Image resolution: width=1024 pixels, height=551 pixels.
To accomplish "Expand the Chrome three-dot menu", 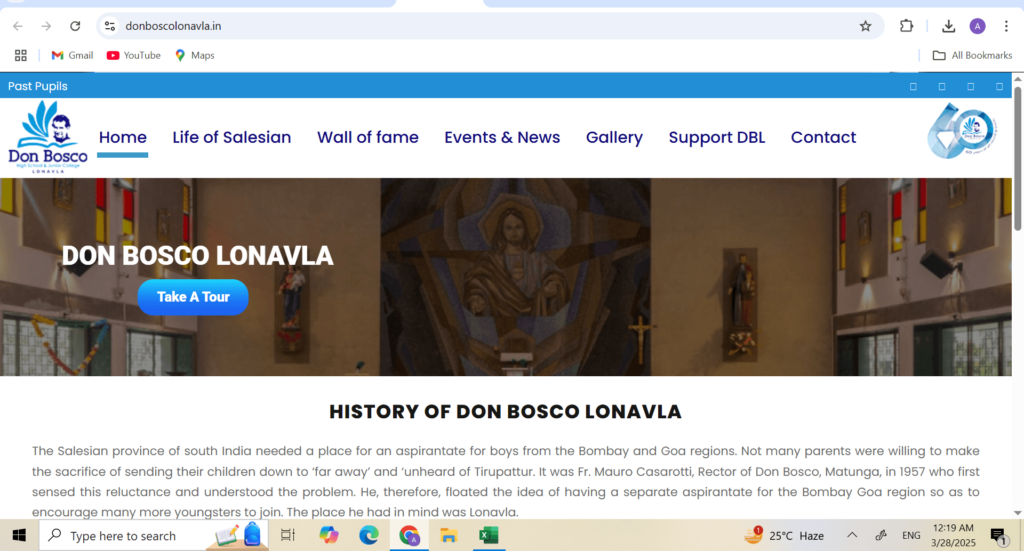I will point(1006,26).
